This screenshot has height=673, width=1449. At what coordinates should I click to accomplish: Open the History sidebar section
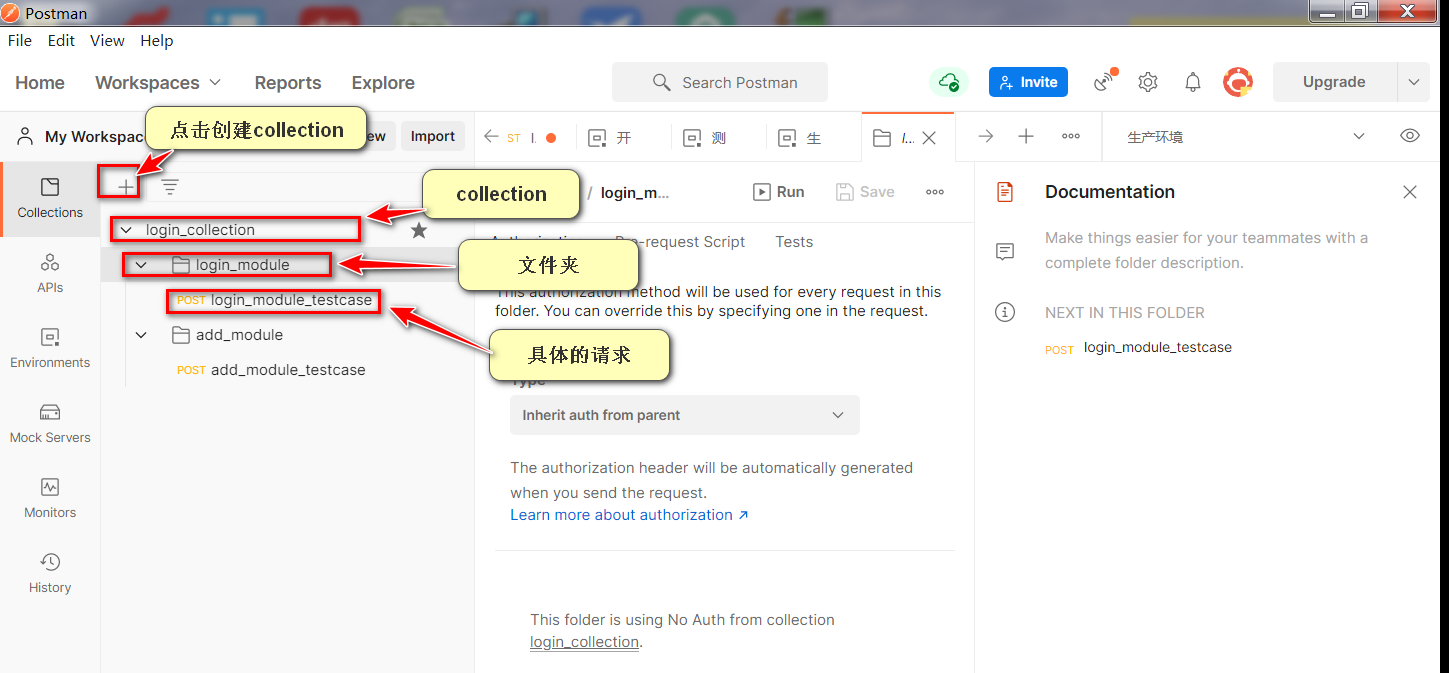point(50,574)
